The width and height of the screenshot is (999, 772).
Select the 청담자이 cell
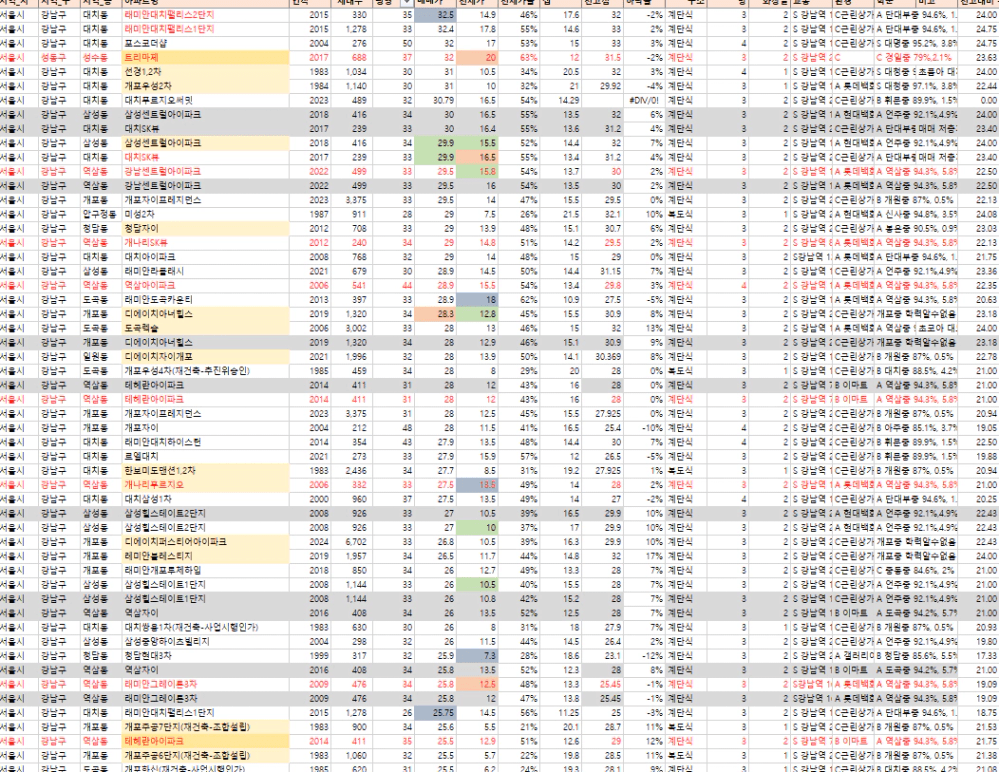point(206,228)
